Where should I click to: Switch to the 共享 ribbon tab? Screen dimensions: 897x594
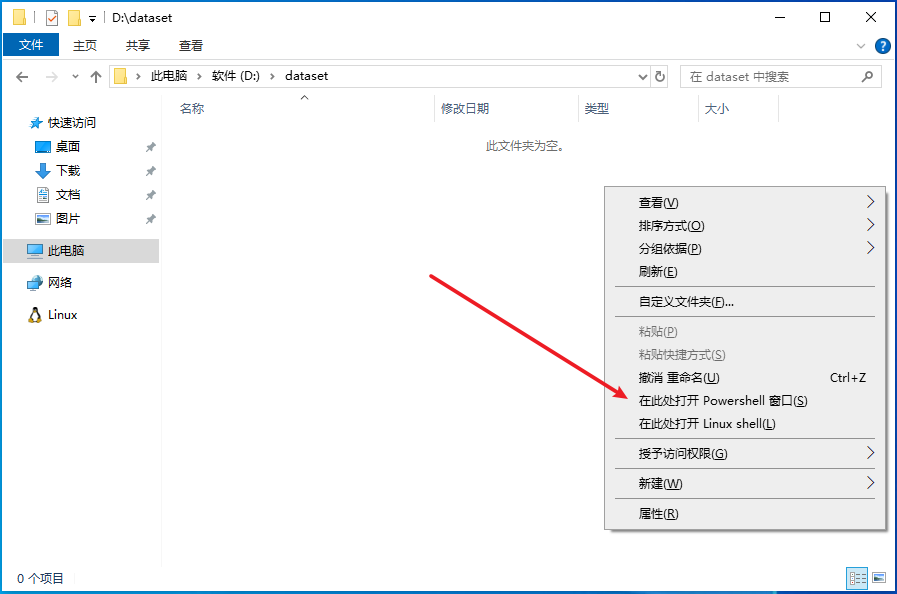pyautogui.click(x=137, y=45)
